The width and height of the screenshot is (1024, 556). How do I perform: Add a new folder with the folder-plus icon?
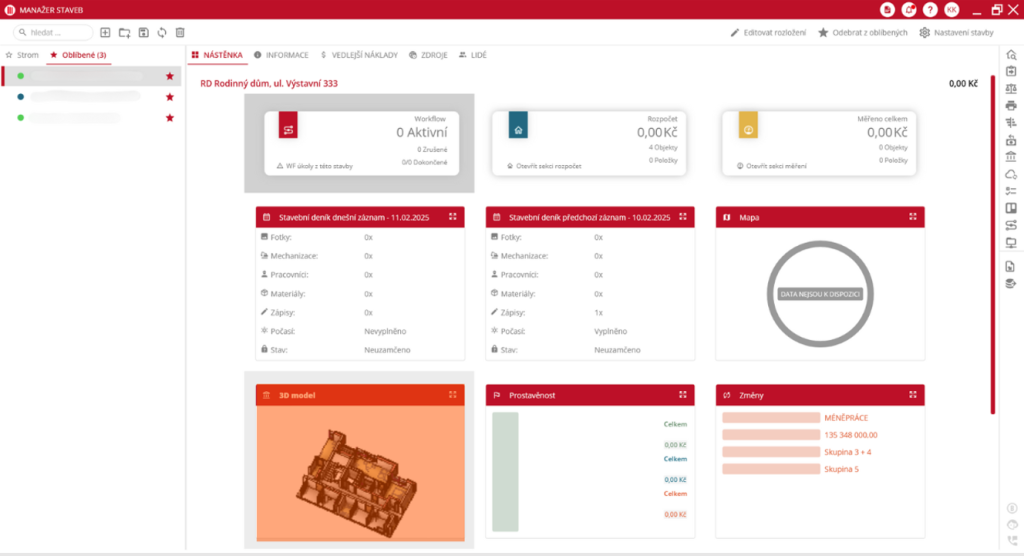[x=124, y=33]
